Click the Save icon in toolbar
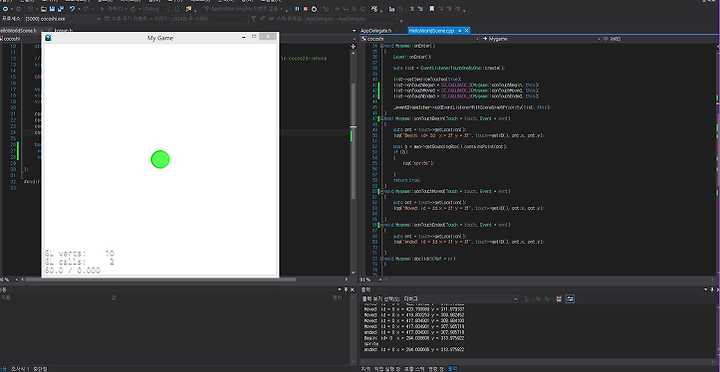Image resolution: width=720 pixels, height=372 pixels. point(52,9)
